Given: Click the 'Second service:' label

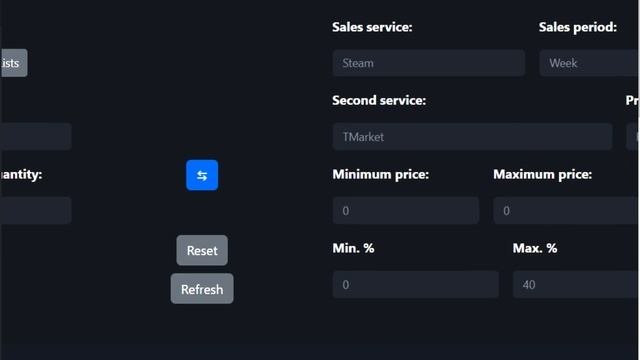Looking at the screenshot, I should (x=379, y=100).
